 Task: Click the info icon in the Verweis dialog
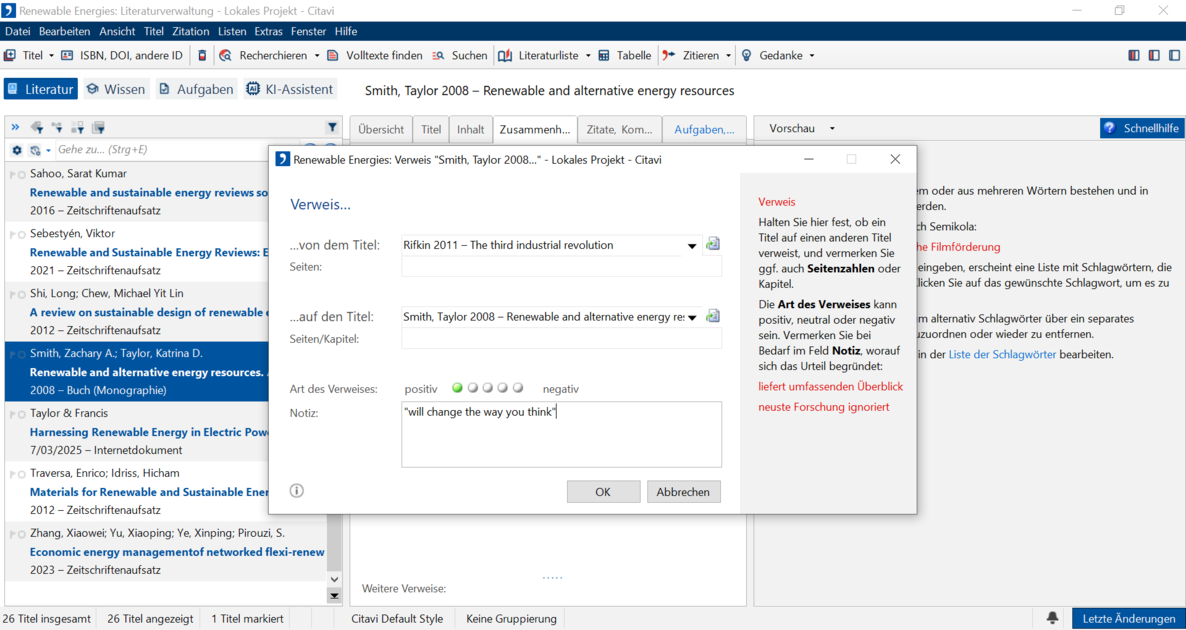click(297, 491)
